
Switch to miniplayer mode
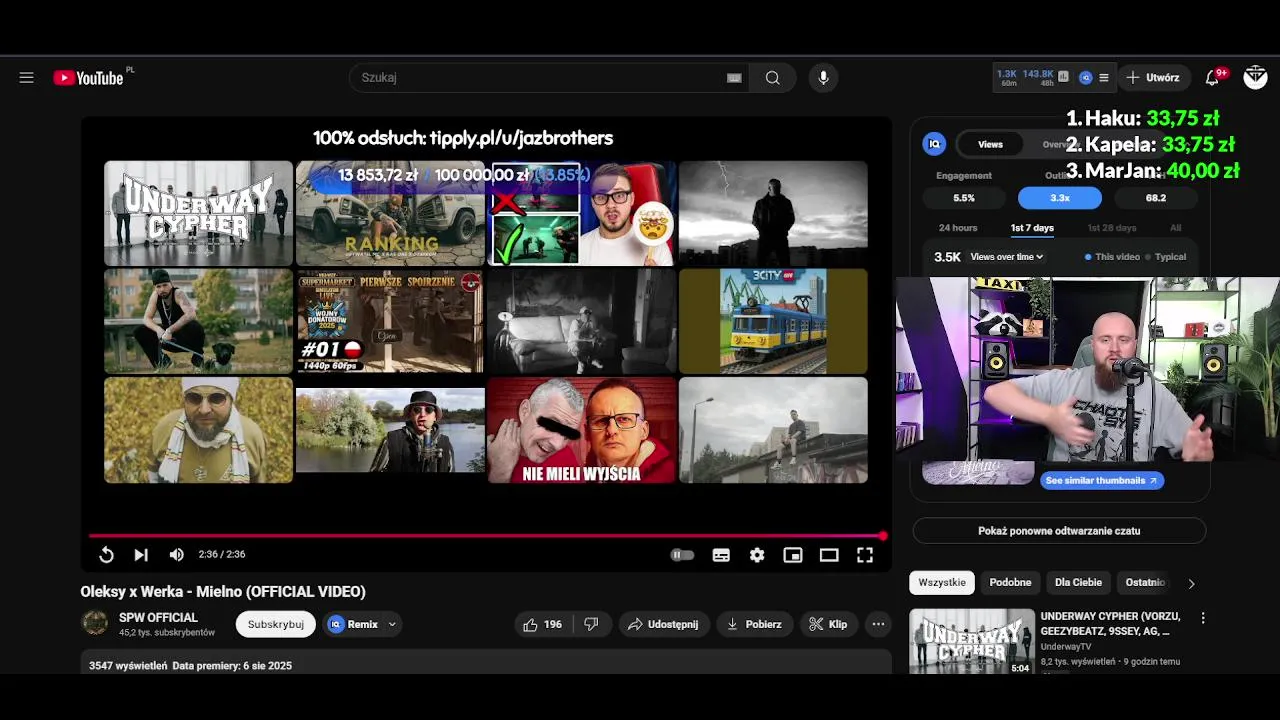[x=793, y=555]
